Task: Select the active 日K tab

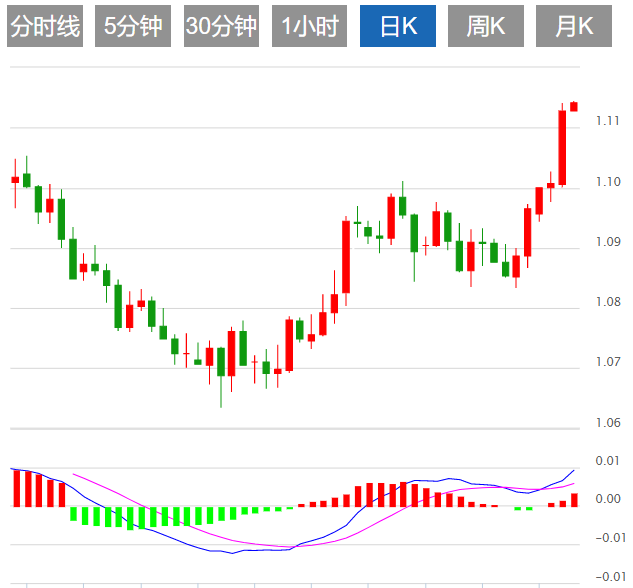Action: [398, 26]
